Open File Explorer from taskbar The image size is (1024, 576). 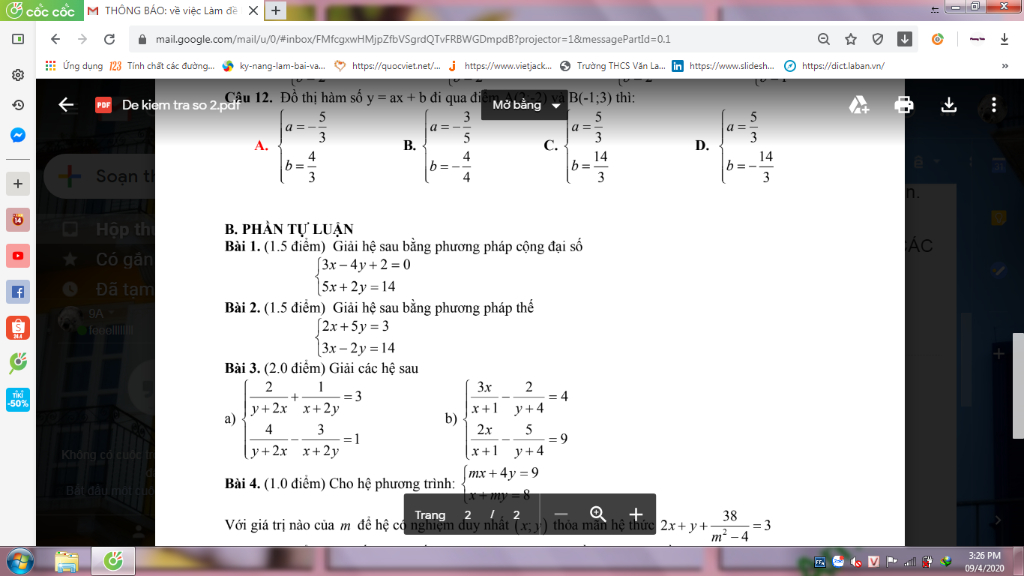(66, 562)
